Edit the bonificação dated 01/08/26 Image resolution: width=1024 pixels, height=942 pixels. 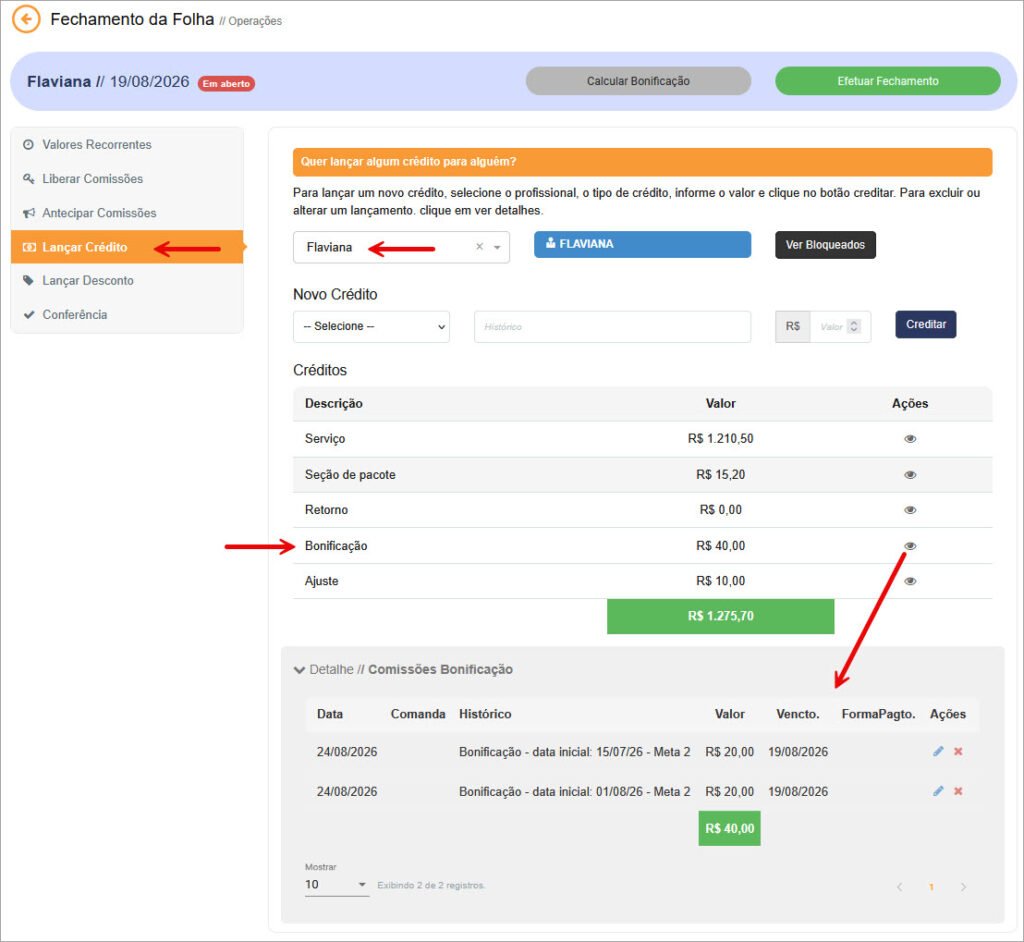pos(938,791)
